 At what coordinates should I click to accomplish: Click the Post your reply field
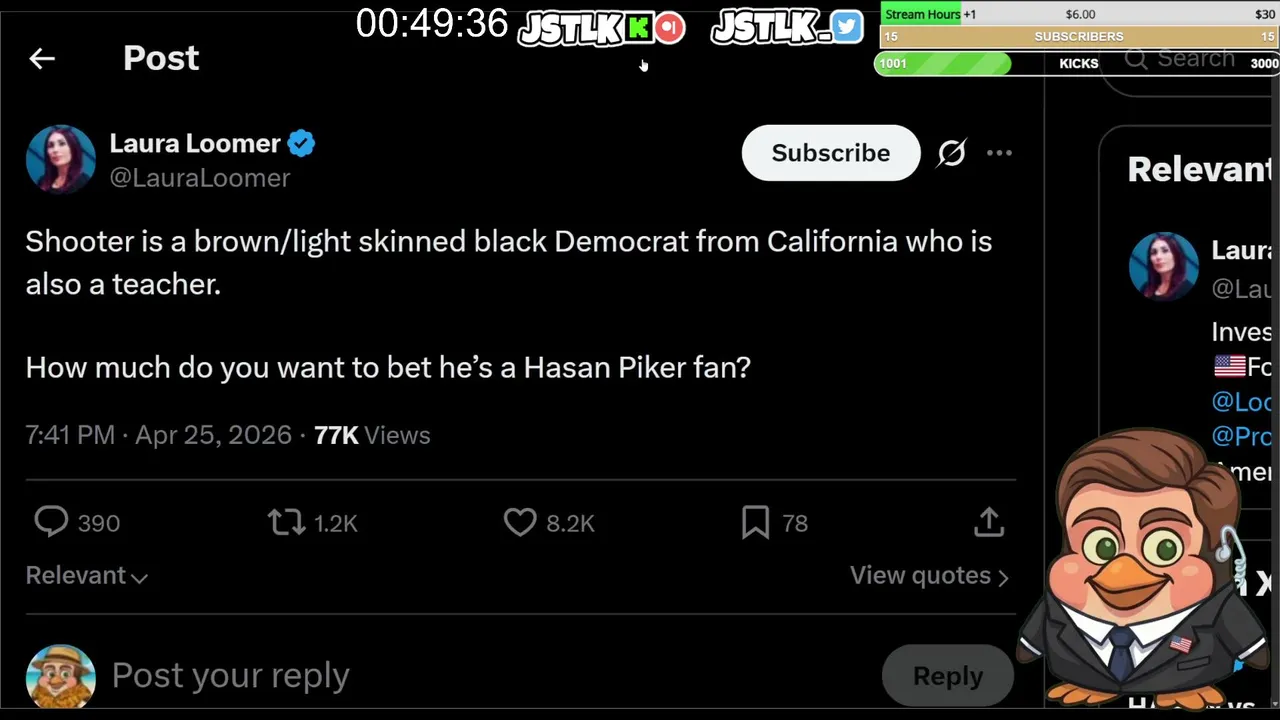(400, 676)
